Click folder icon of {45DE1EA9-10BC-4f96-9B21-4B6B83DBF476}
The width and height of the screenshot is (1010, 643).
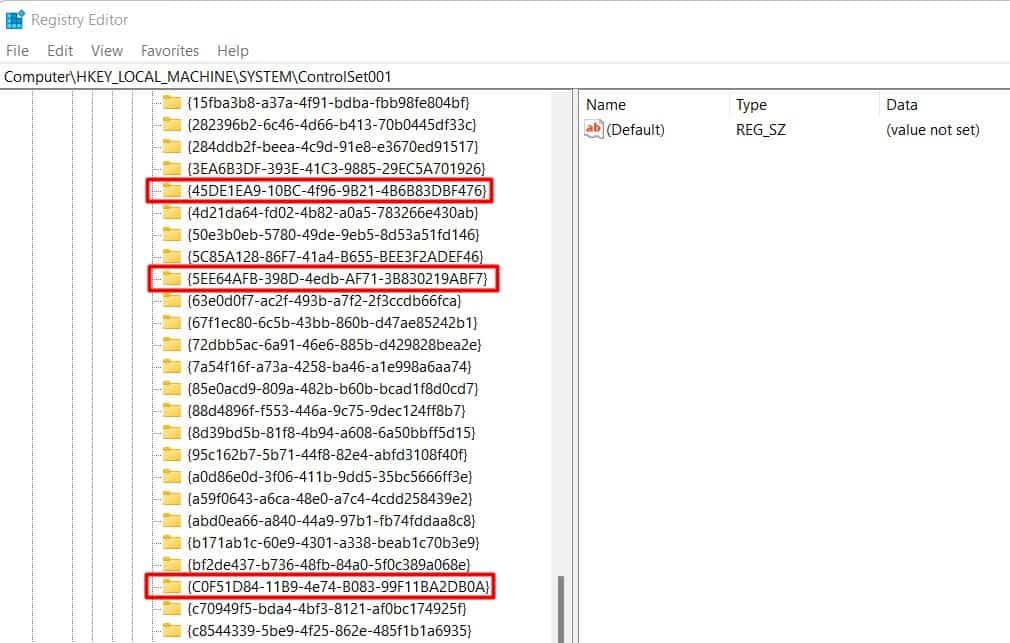pos(172,191)
